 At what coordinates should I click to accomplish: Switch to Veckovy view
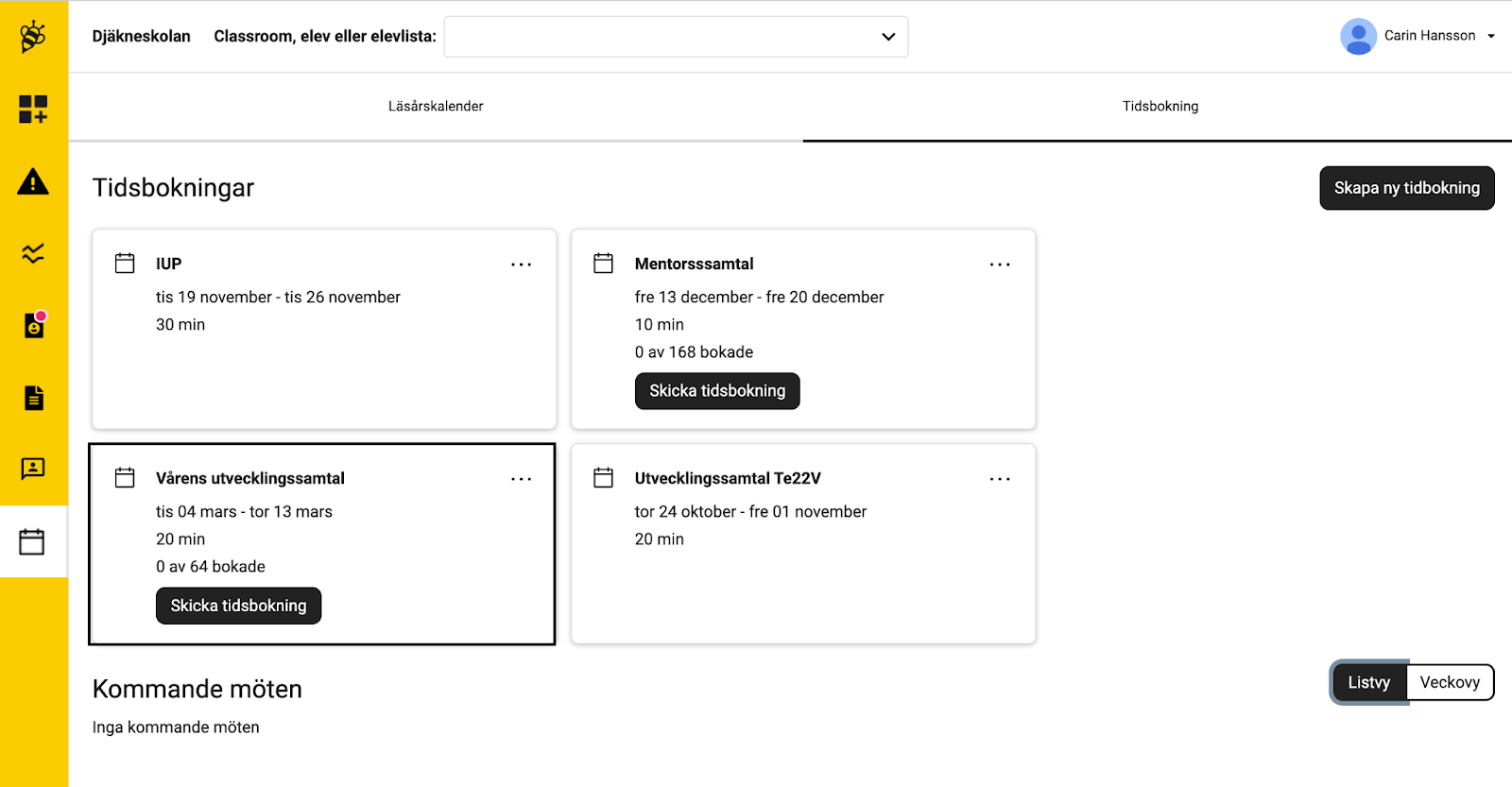coord(1450,682)
